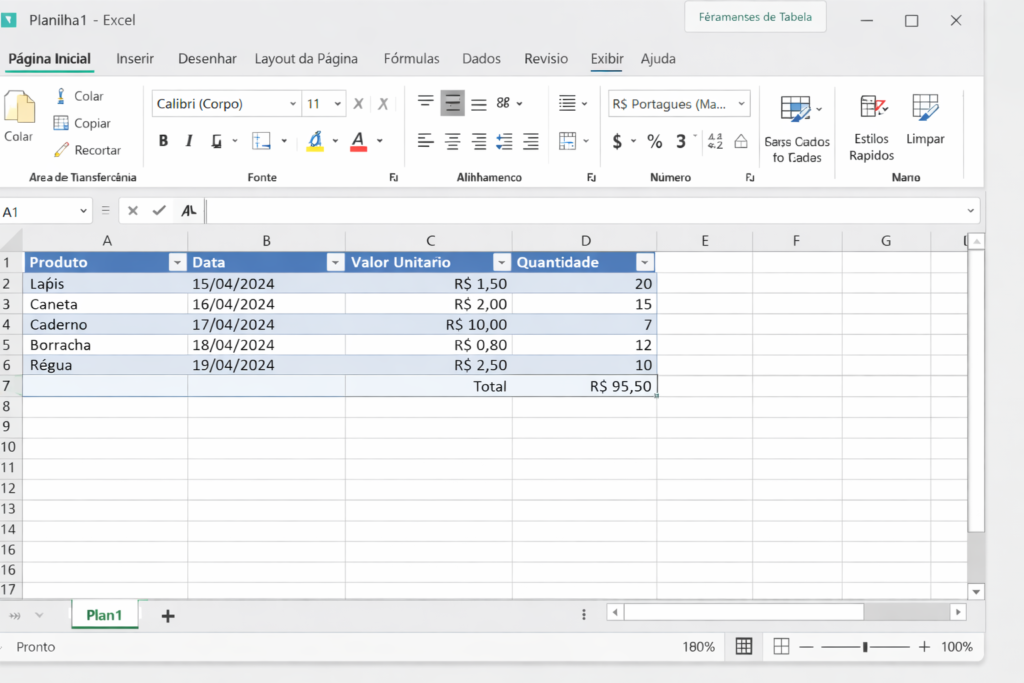Click the Colar paste icon

point(19,108)
